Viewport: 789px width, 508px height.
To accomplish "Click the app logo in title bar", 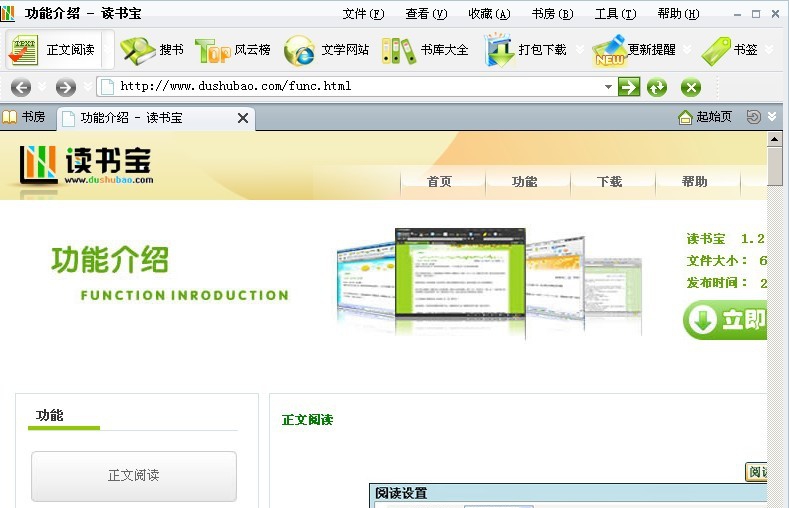I will click(x=8, y=13).
